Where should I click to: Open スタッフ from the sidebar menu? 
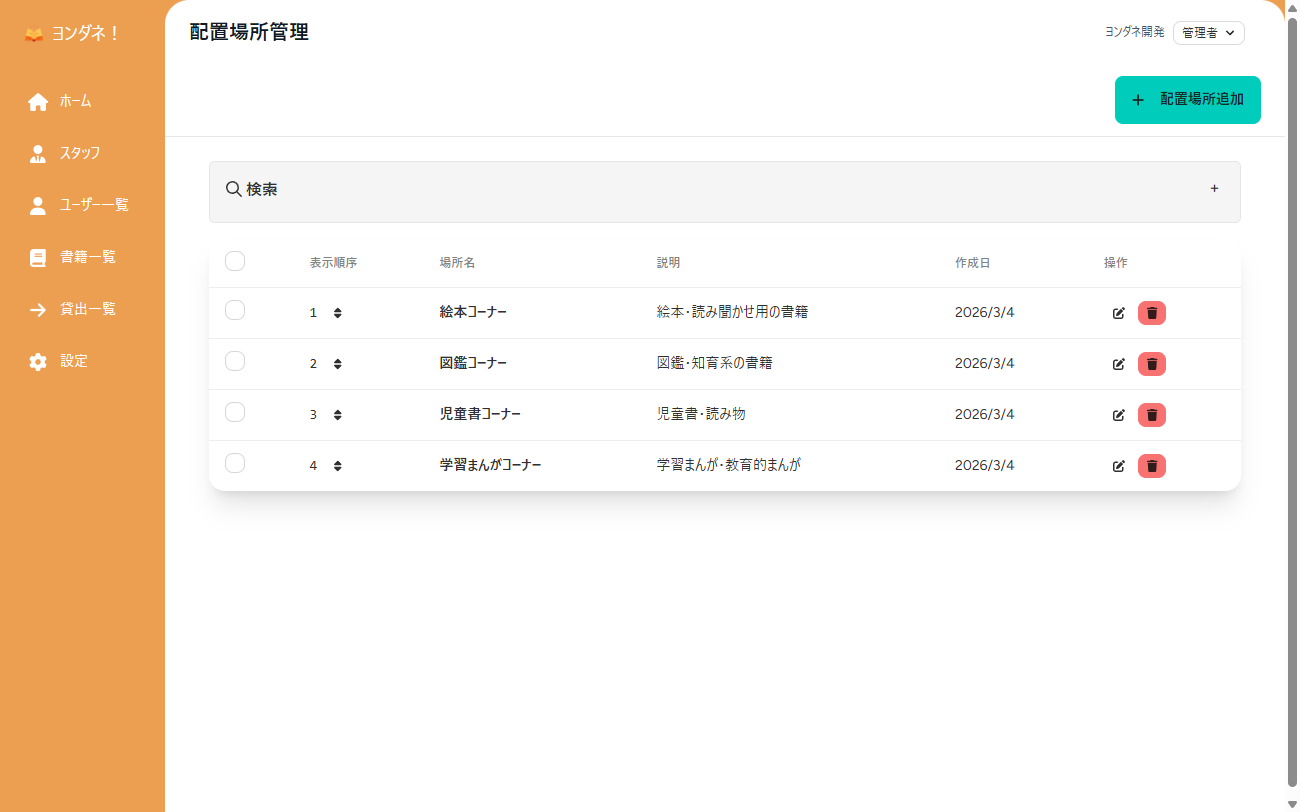(x=80, y=153)
